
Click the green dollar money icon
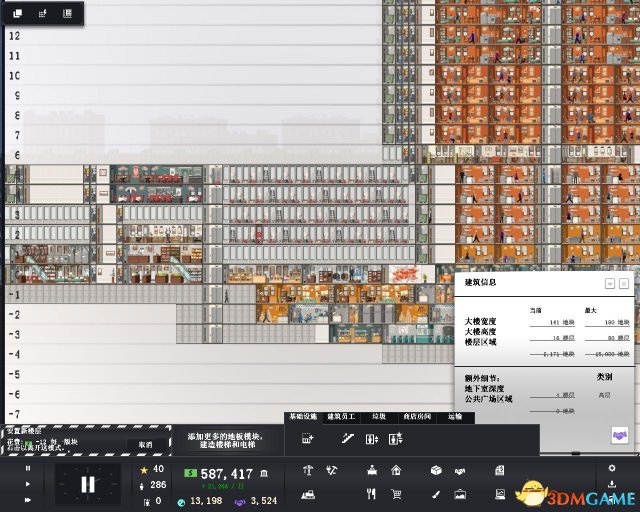190,473
